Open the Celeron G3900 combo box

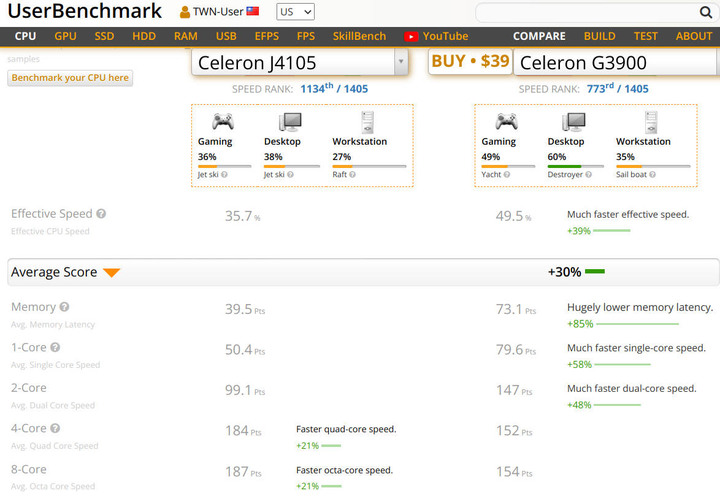click(616, 62)
